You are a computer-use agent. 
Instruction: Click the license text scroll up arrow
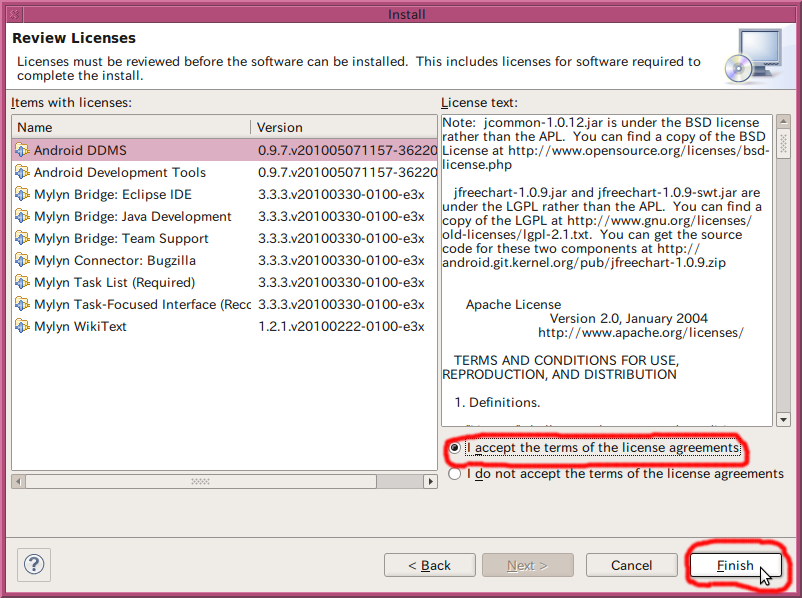tap(783, 122)
